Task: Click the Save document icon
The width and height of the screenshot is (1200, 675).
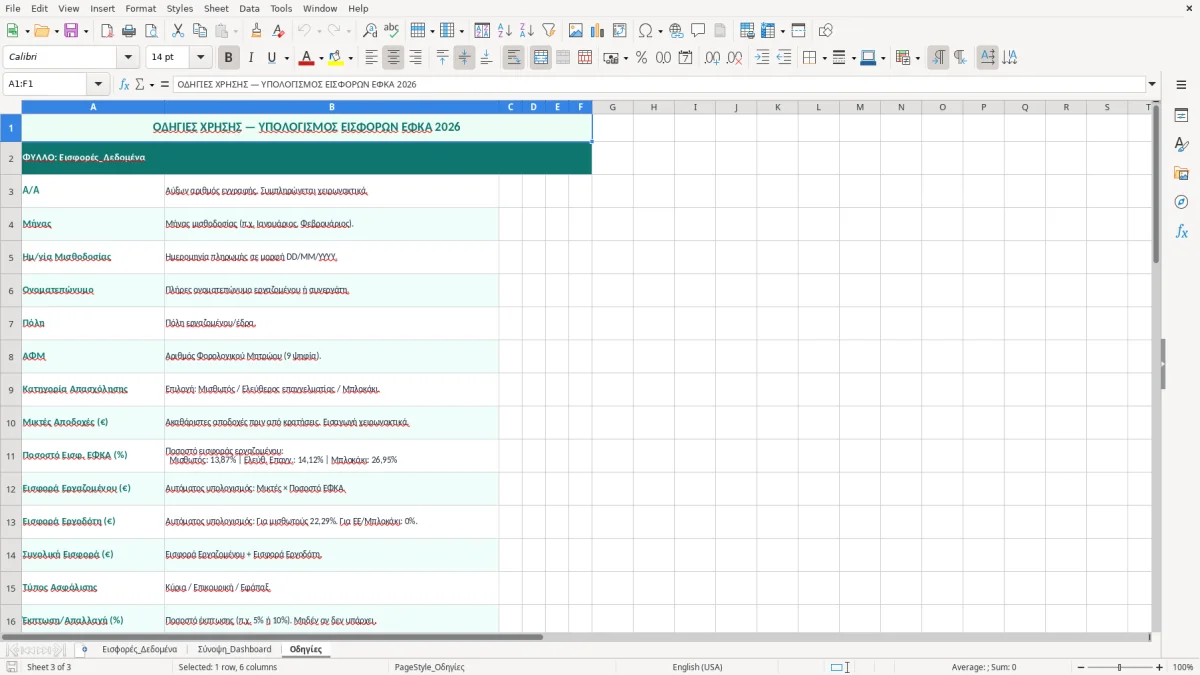Action: click(x=71, y=31)
